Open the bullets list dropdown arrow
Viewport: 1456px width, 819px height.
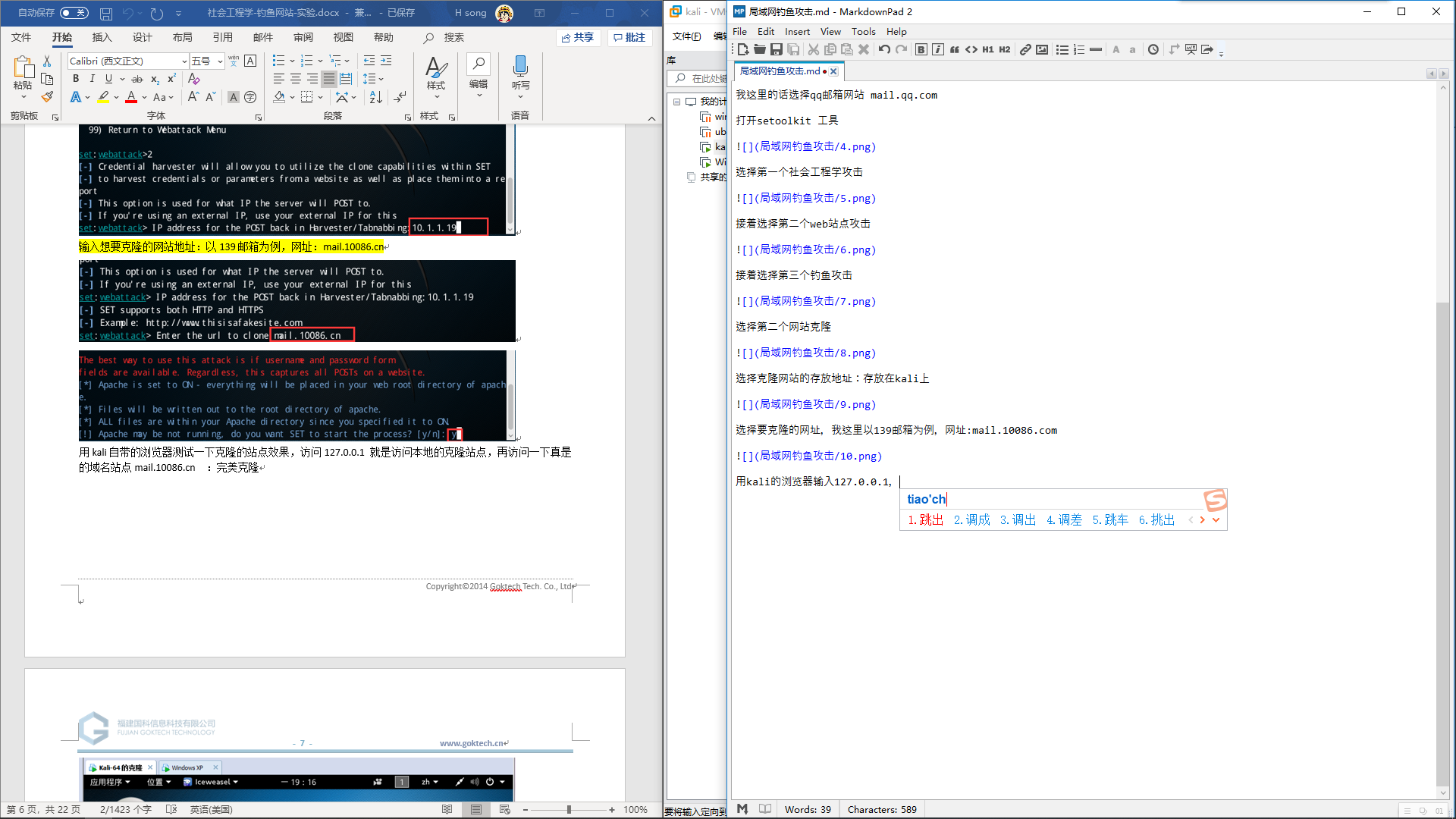pos(292,61)
